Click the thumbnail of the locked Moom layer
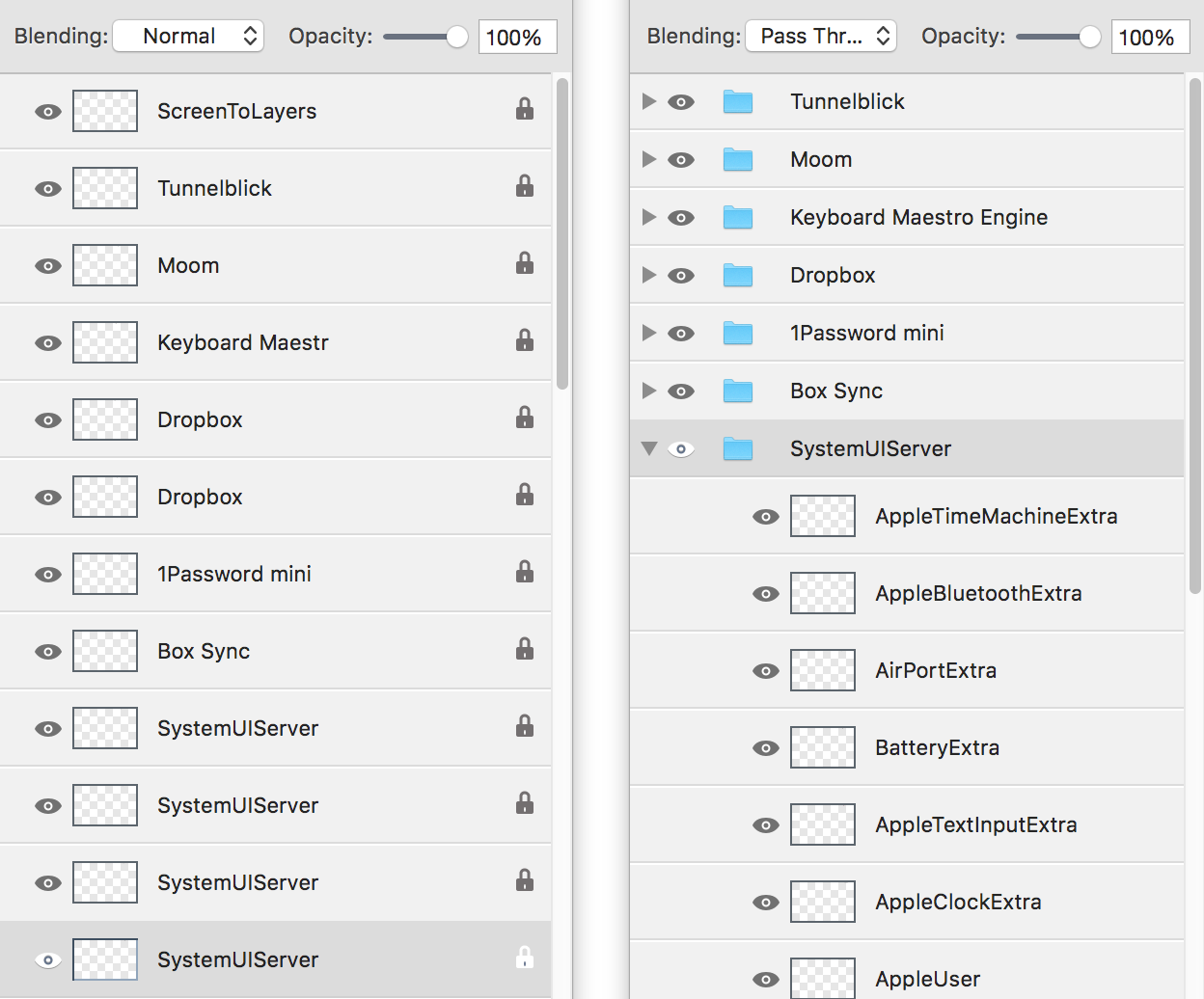 tap(105, 265)
